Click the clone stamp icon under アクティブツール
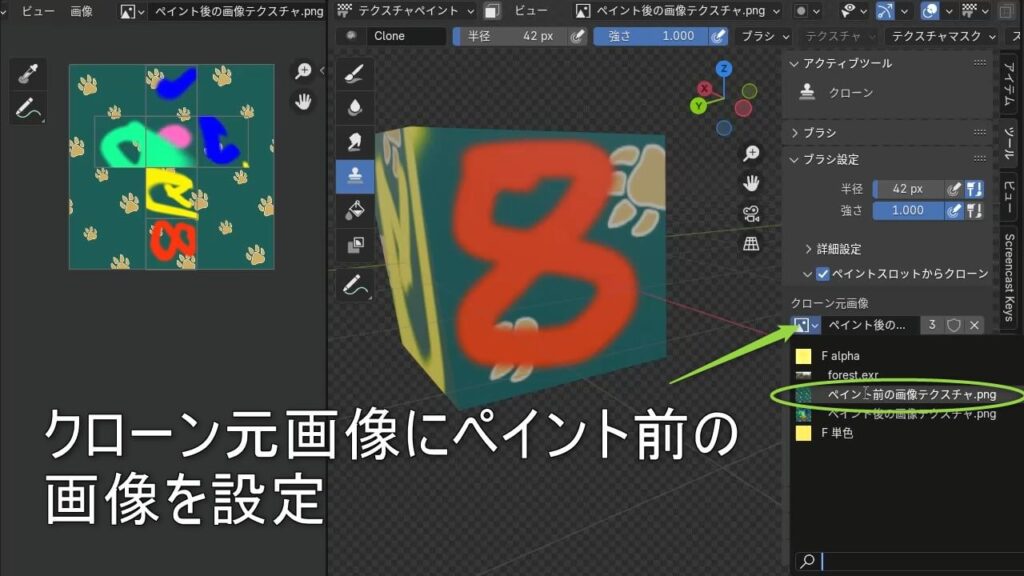The image size is (1024, 576). [x=807, y=92]
